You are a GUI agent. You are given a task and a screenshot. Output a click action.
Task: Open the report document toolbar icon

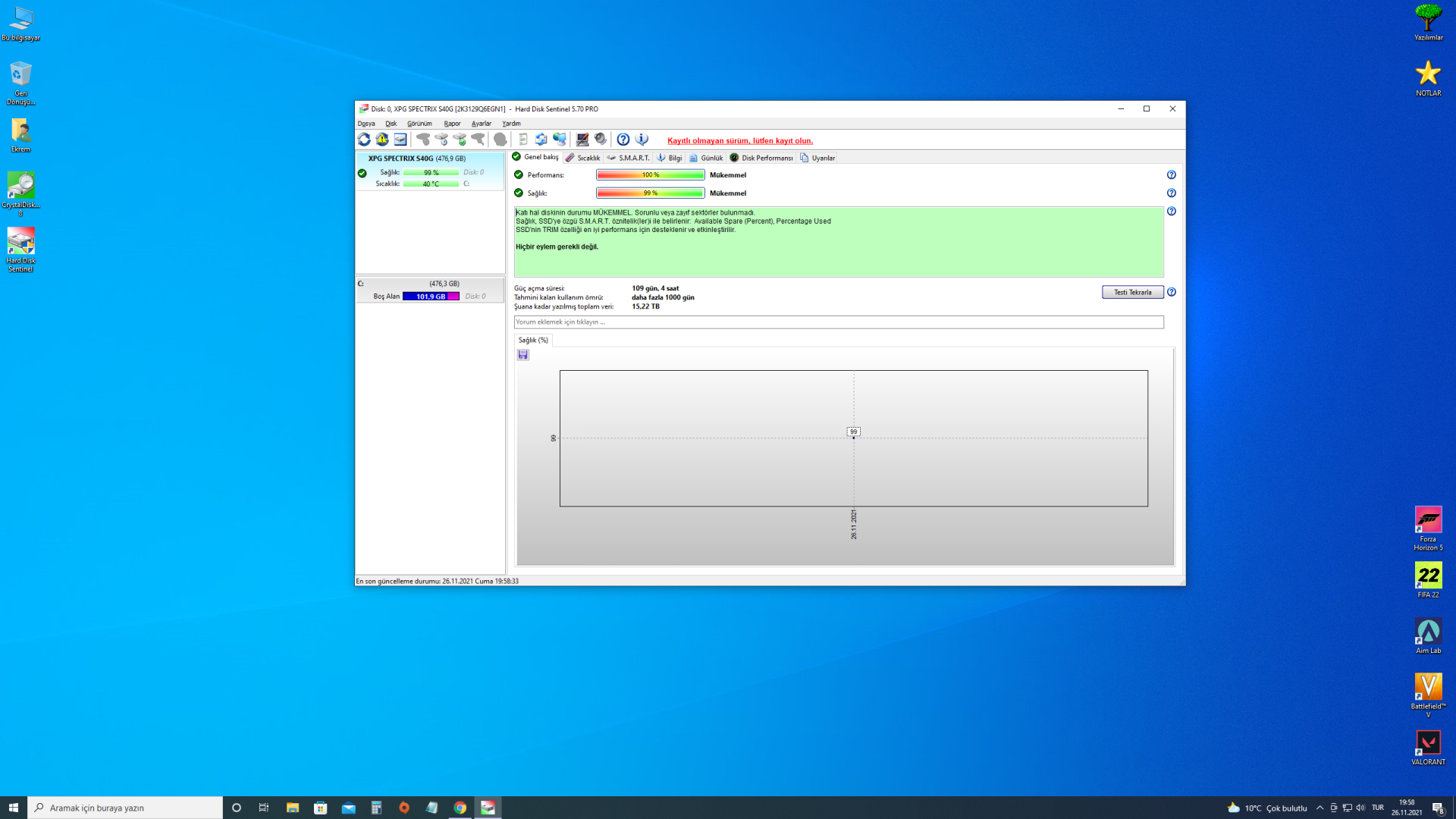click(x=522, y=140)
